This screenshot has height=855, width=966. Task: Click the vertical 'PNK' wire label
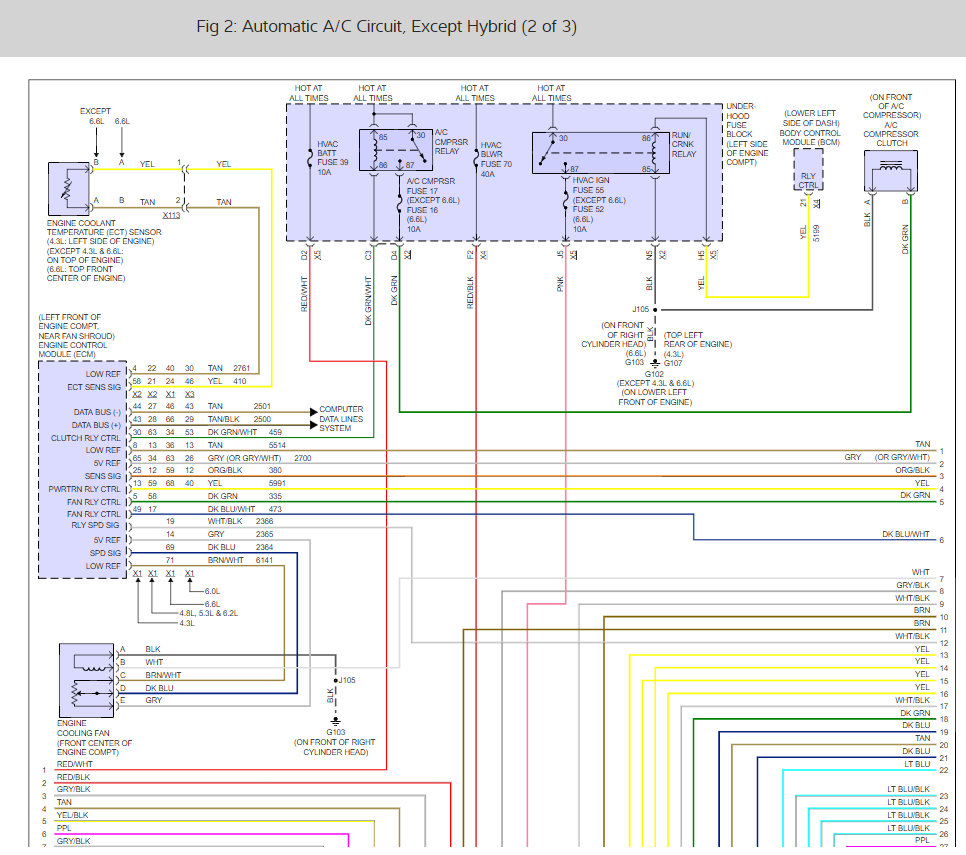pos(560,284)
